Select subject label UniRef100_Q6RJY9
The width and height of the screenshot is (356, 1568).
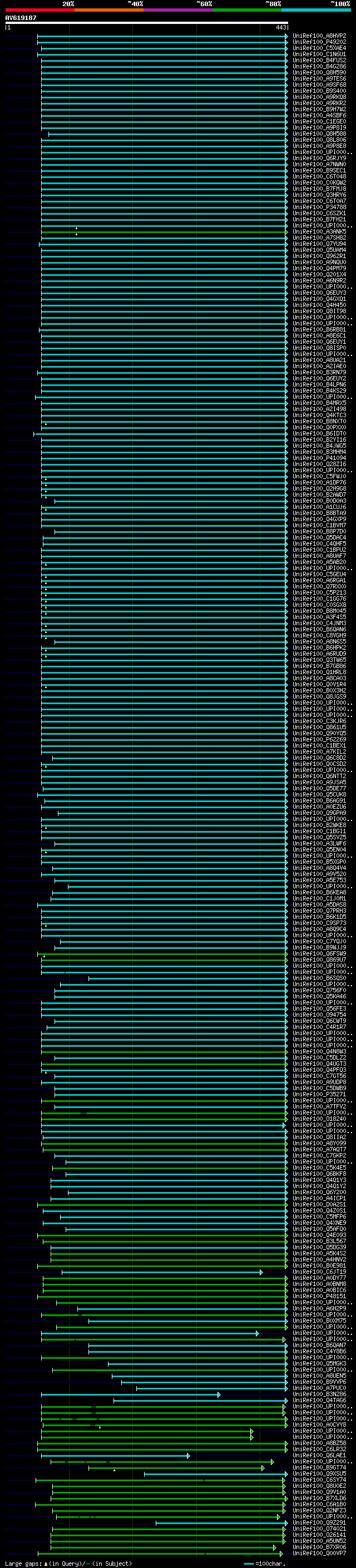pyautogui.click(x=319, y=159)
